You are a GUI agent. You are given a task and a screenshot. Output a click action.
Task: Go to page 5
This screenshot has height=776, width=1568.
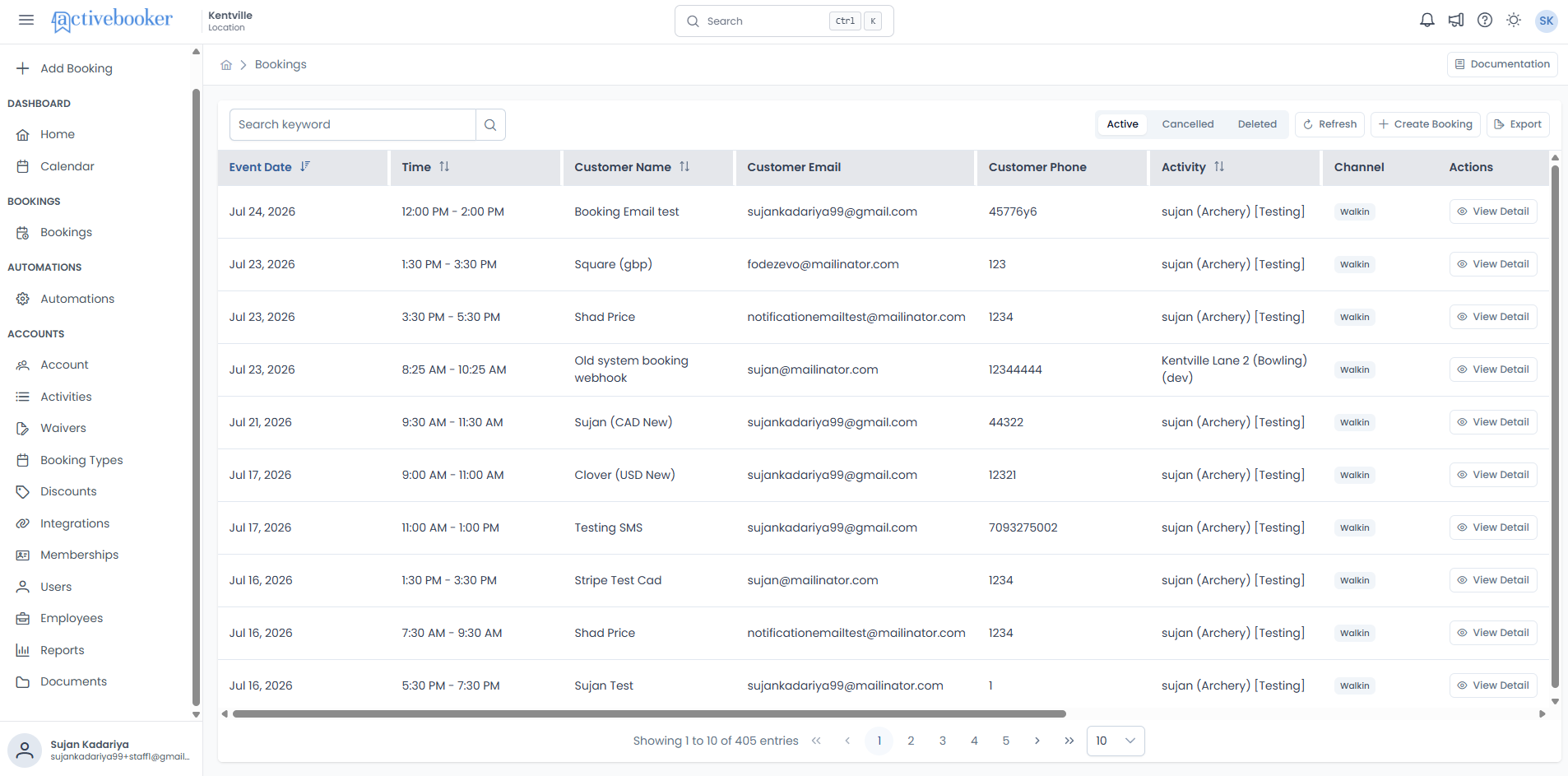1005,741
